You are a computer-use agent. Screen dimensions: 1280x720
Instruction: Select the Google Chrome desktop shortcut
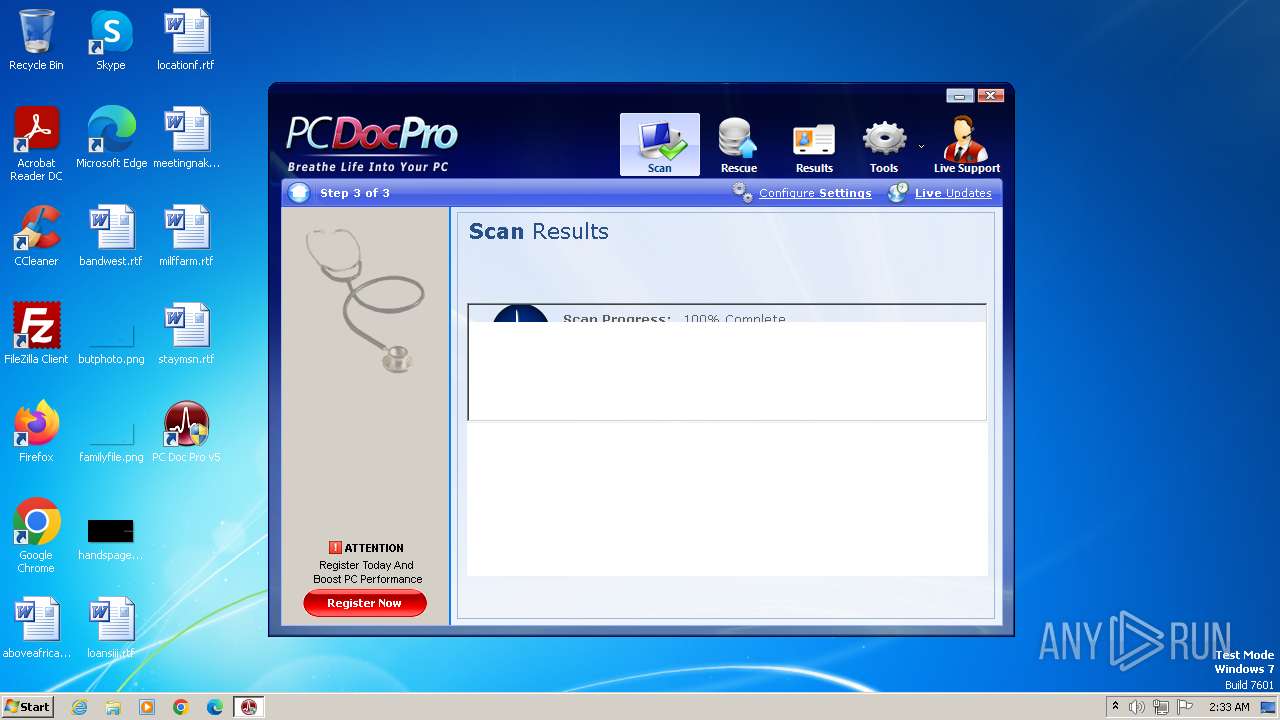[36, 536]
